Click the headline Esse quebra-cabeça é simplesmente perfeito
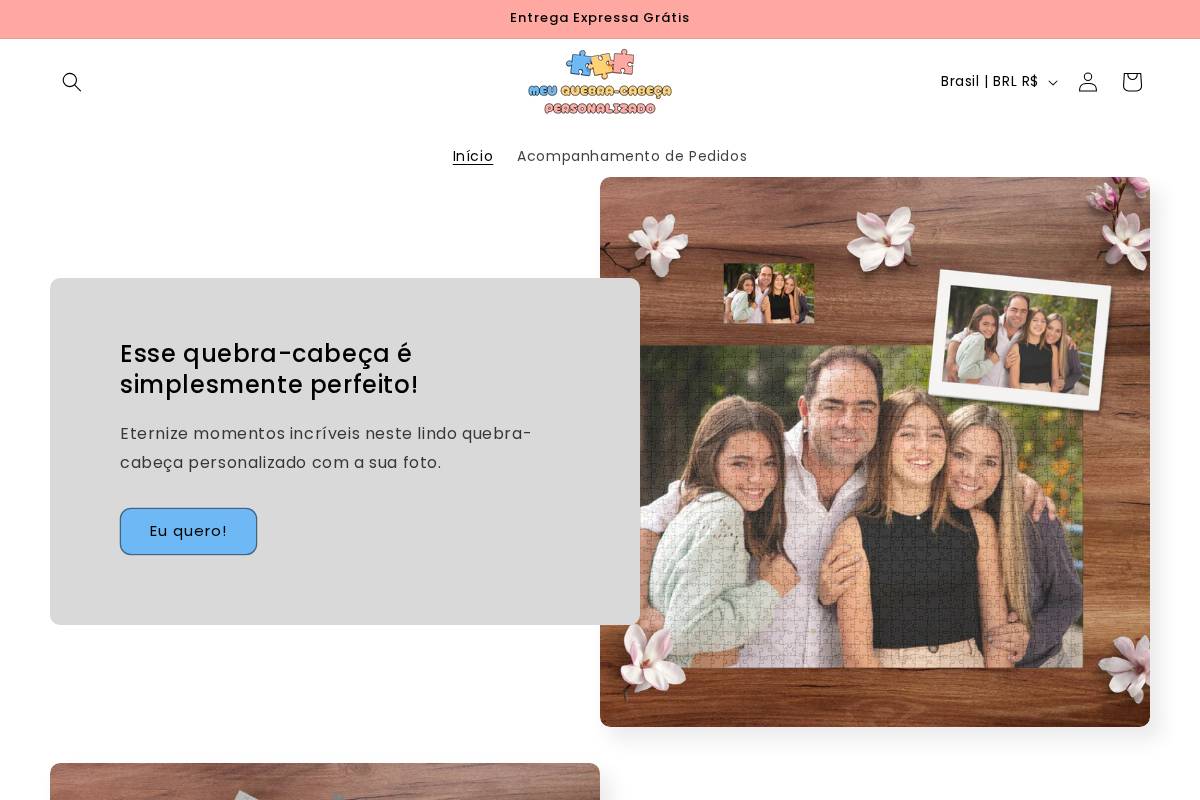This screenshot has height=800, width=1200. point(269,369)
